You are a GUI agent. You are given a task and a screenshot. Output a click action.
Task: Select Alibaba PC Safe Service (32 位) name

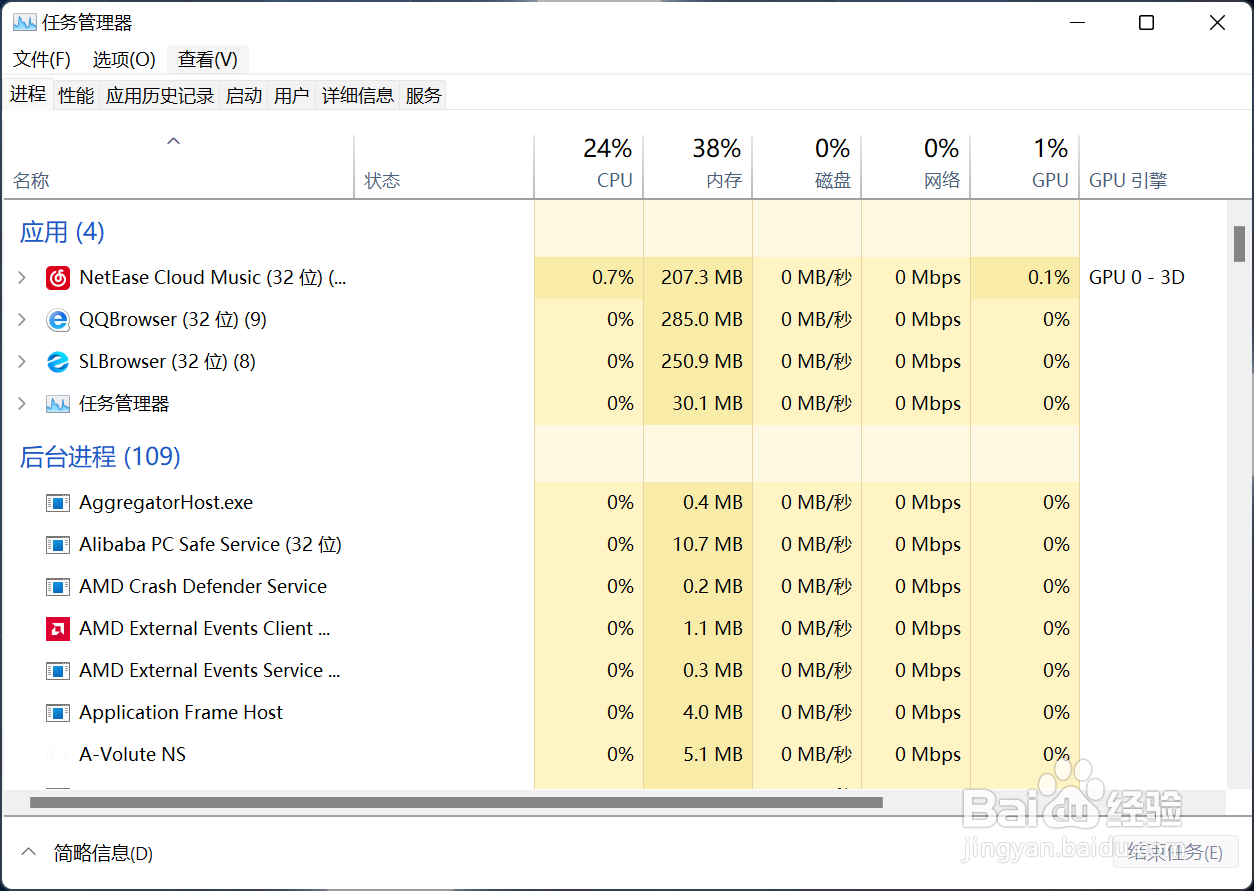(x=210, y=545)
